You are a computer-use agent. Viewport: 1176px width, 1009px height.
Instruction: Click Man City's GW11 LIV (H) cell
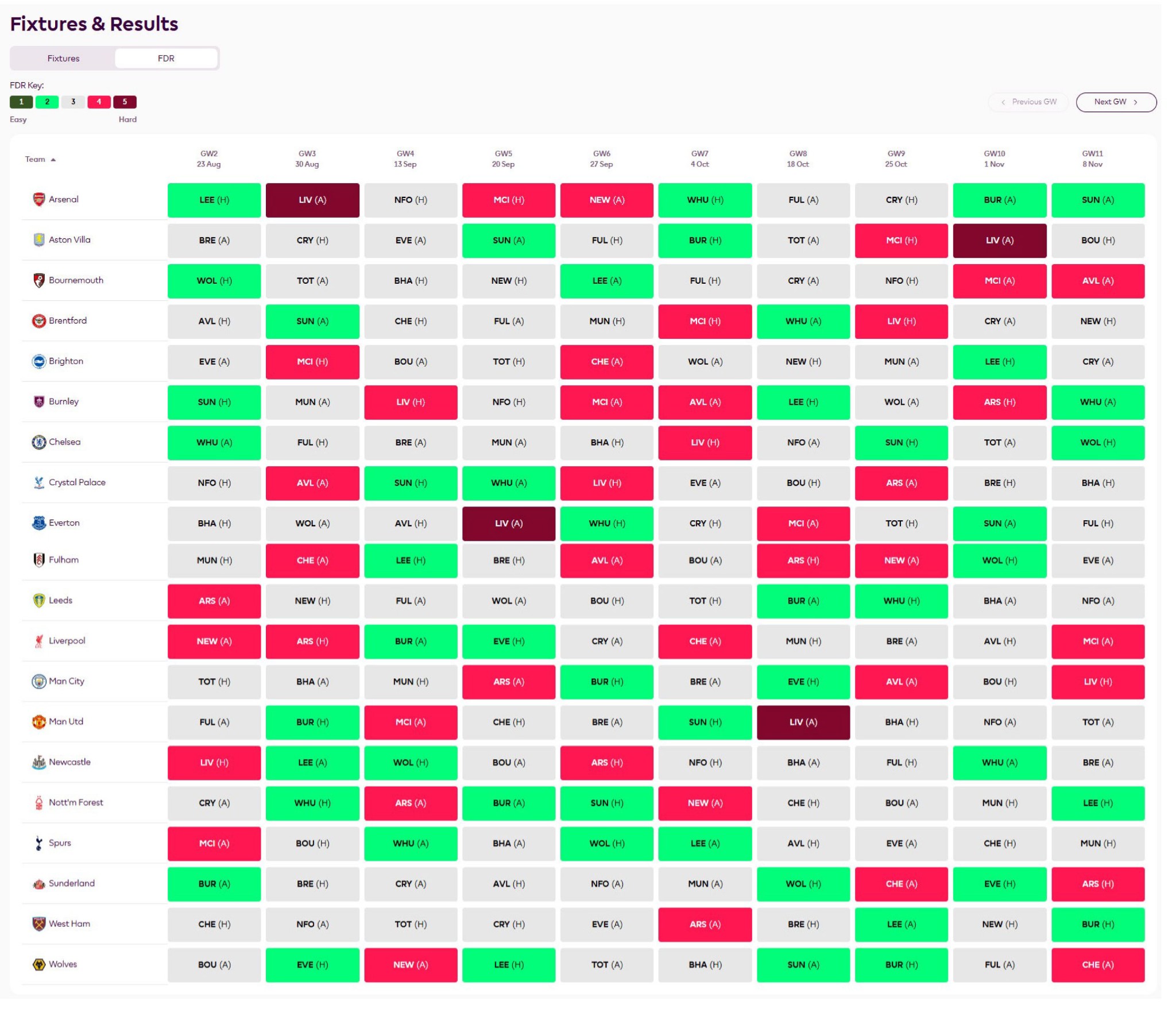coord(1098,682)
